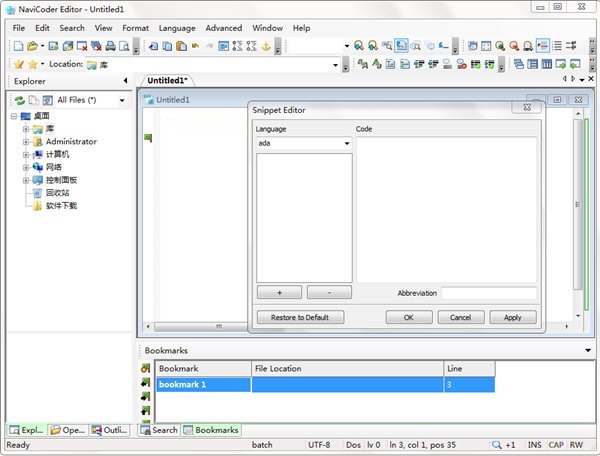Open the Location path dropdown
The image size is (600, 456).
point(336,65)
